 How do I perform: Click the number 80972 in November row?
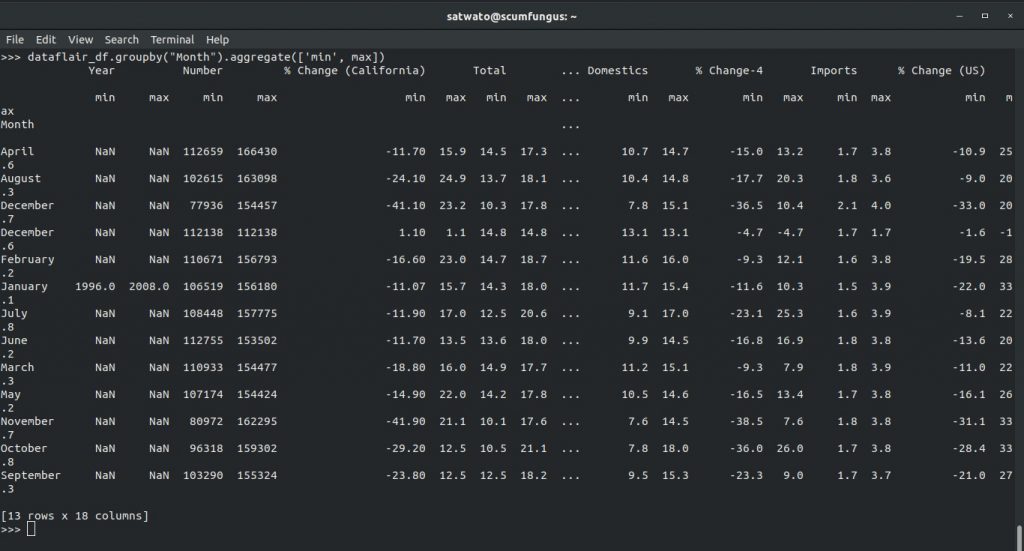(206, 421)
